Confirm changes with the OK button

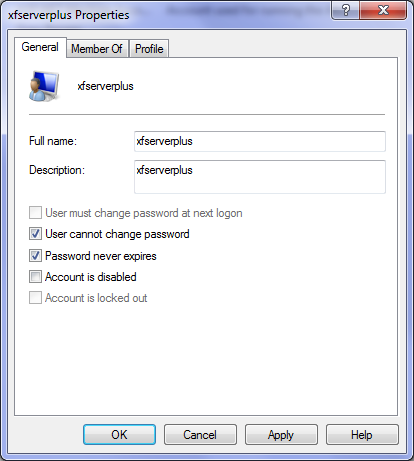(119, 435)
